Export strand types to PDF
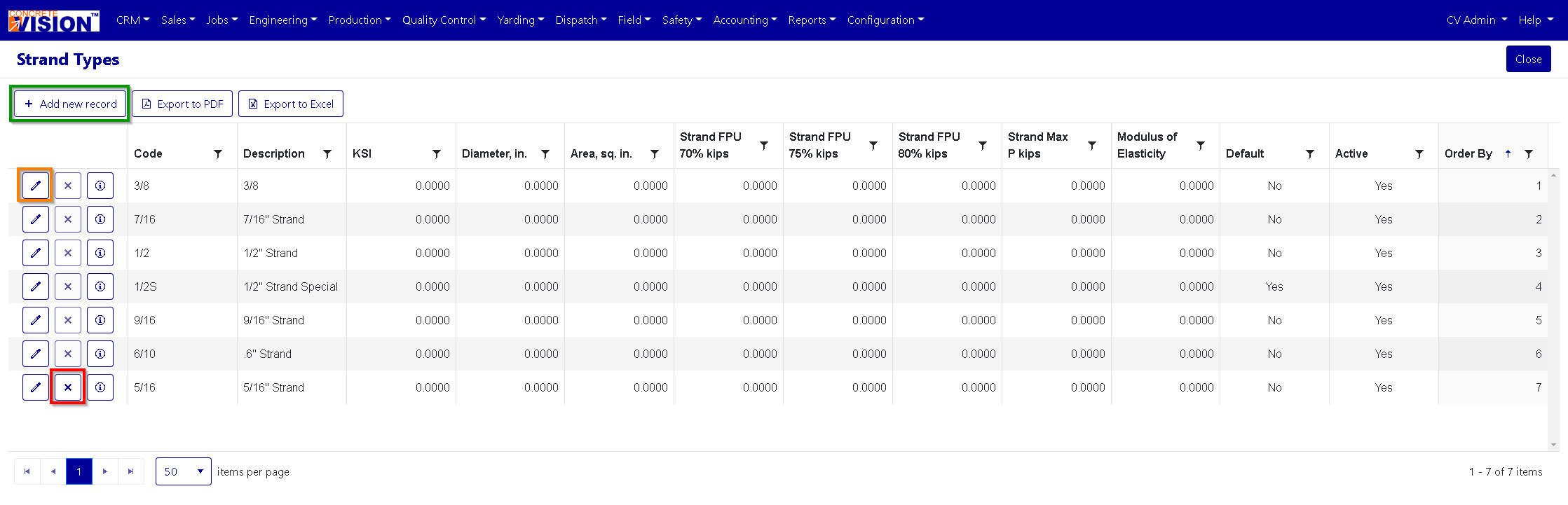Viewport: 1568px width, 505px height. point(182,104)
